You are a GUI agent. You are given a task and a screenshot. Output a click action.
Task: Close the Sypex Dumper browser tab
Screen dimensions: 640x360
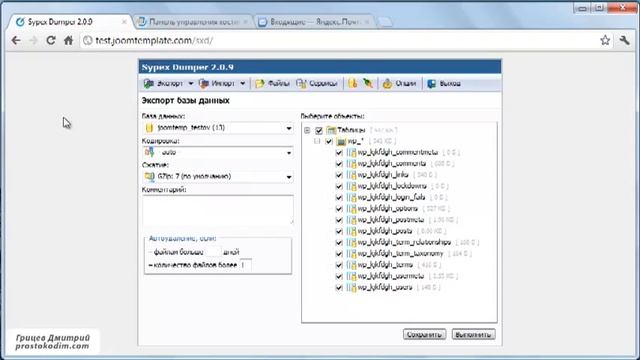pyautogui.click(x=124, y=22)
